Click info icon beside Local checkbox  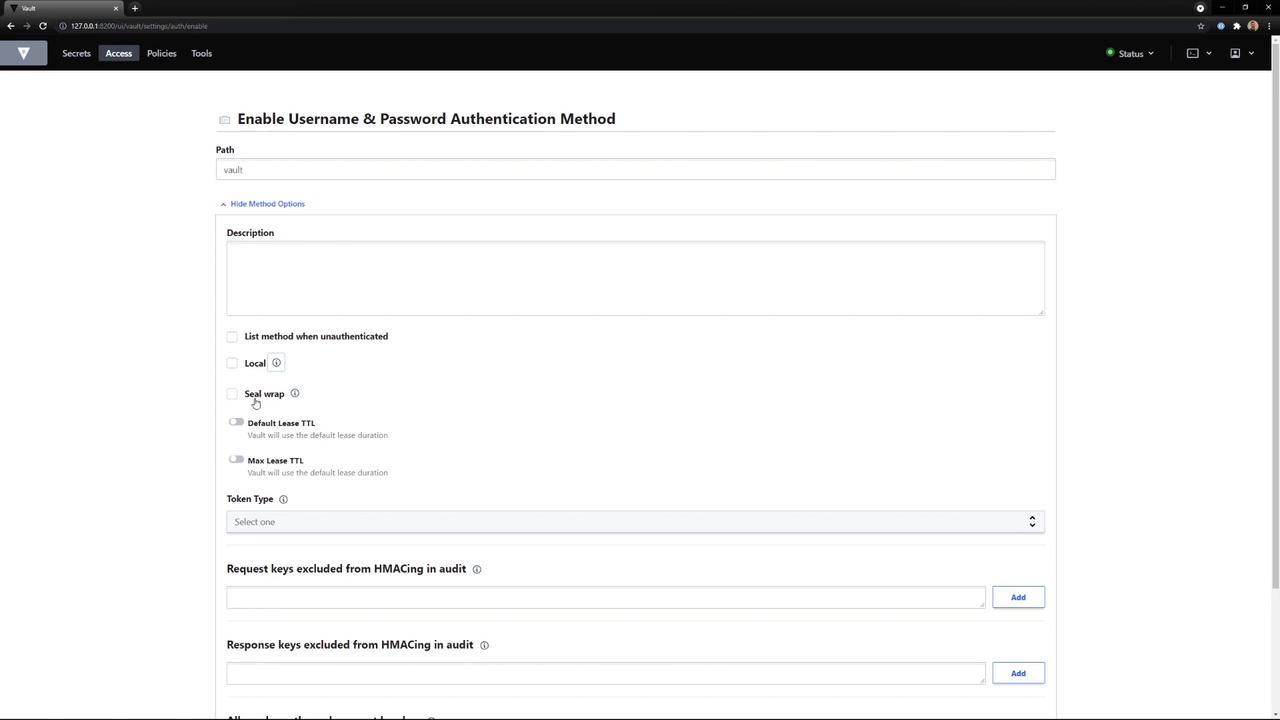[277, 363]
